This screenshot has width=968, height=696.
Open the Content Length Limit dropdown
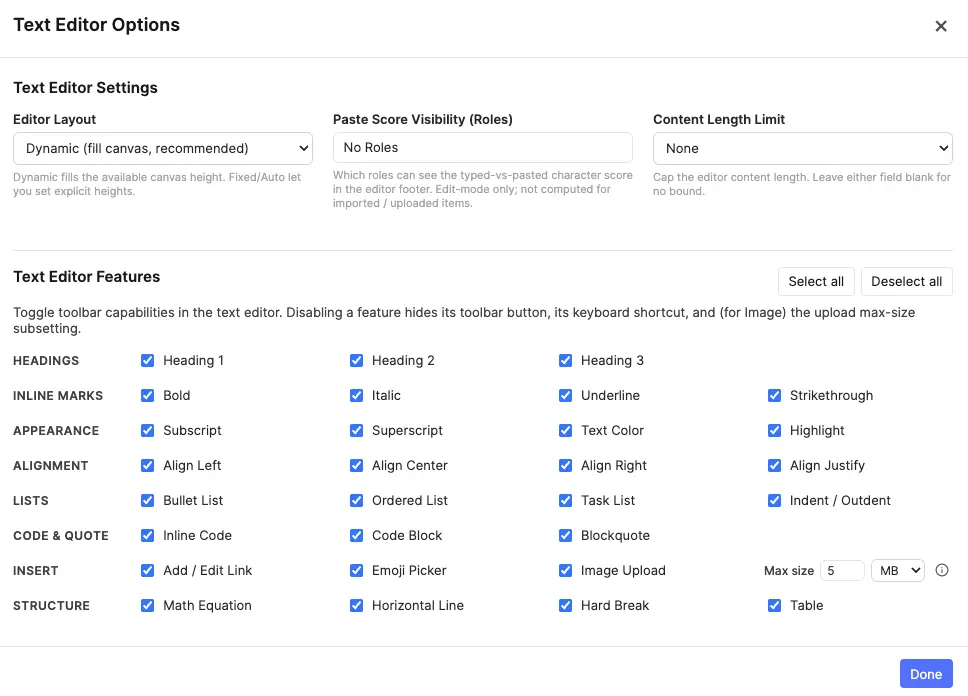[x=803, y=148]
